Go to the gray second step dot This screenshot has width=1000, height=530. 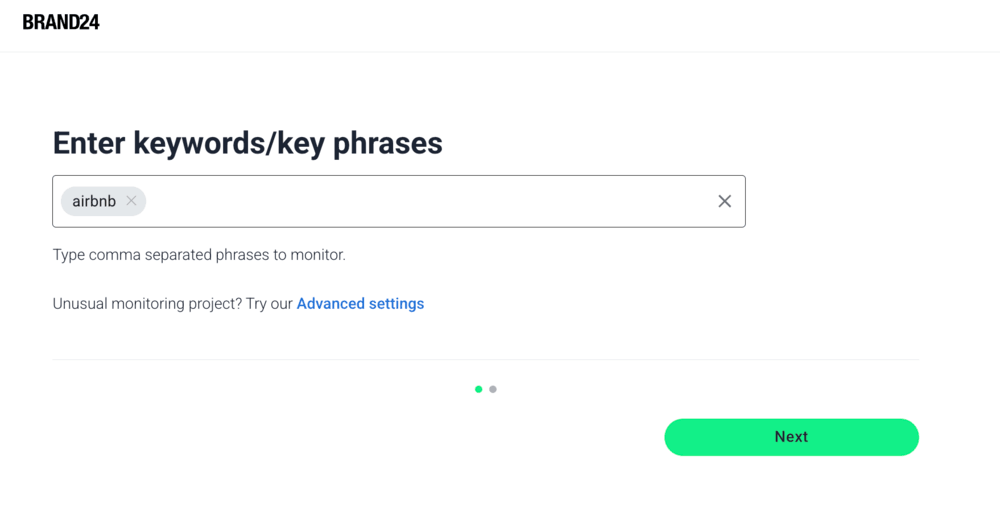point(493,389)
